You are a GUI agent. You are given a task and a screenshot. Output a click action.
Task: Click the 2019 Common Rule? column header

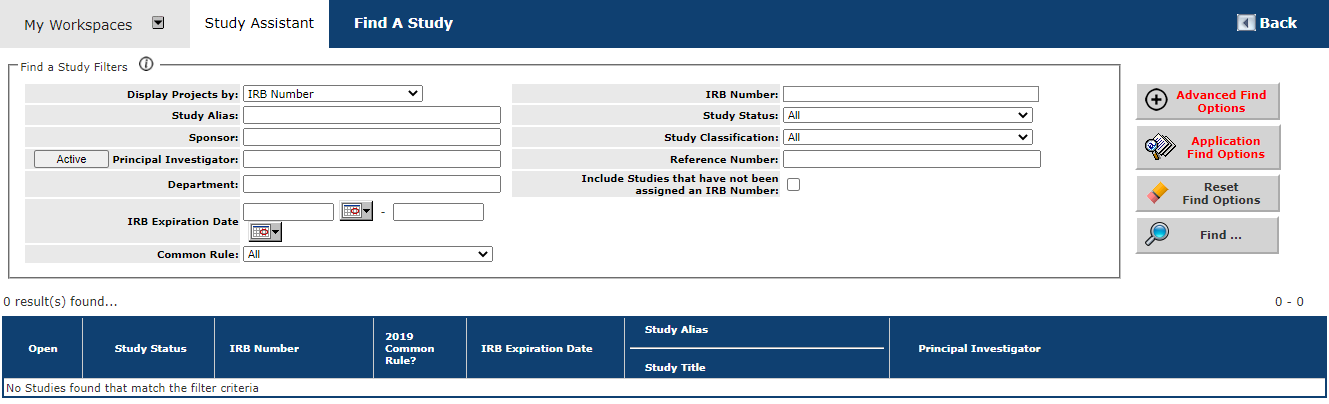click(x=409, y=349)
